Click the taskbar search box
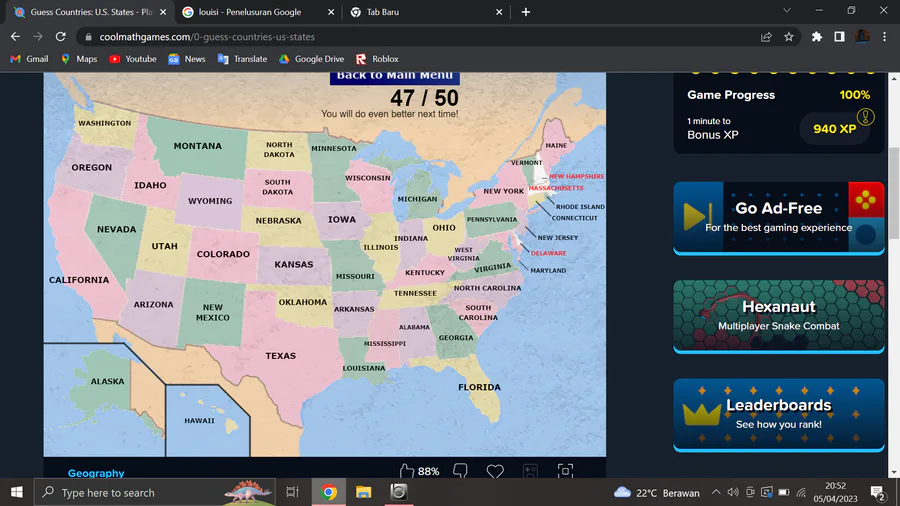The width and height of the screenshot is (900, 506). pos(153,492)
